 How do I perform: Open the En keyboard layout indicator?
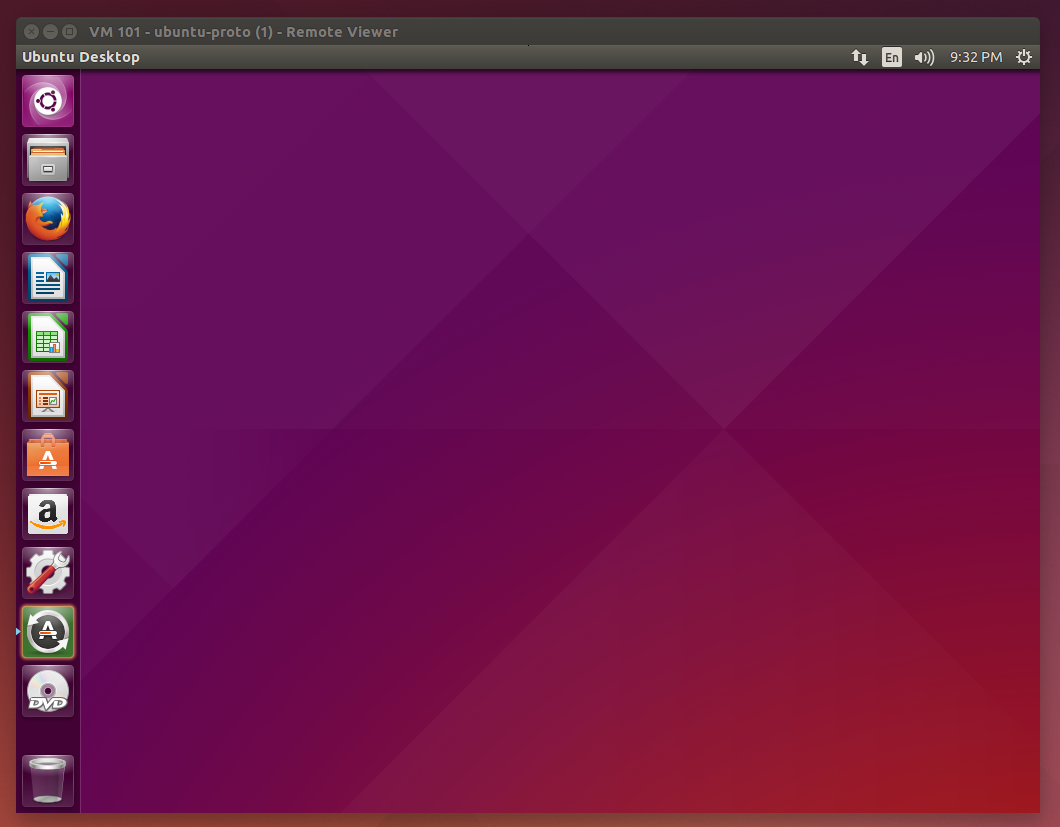coord(892,57)
